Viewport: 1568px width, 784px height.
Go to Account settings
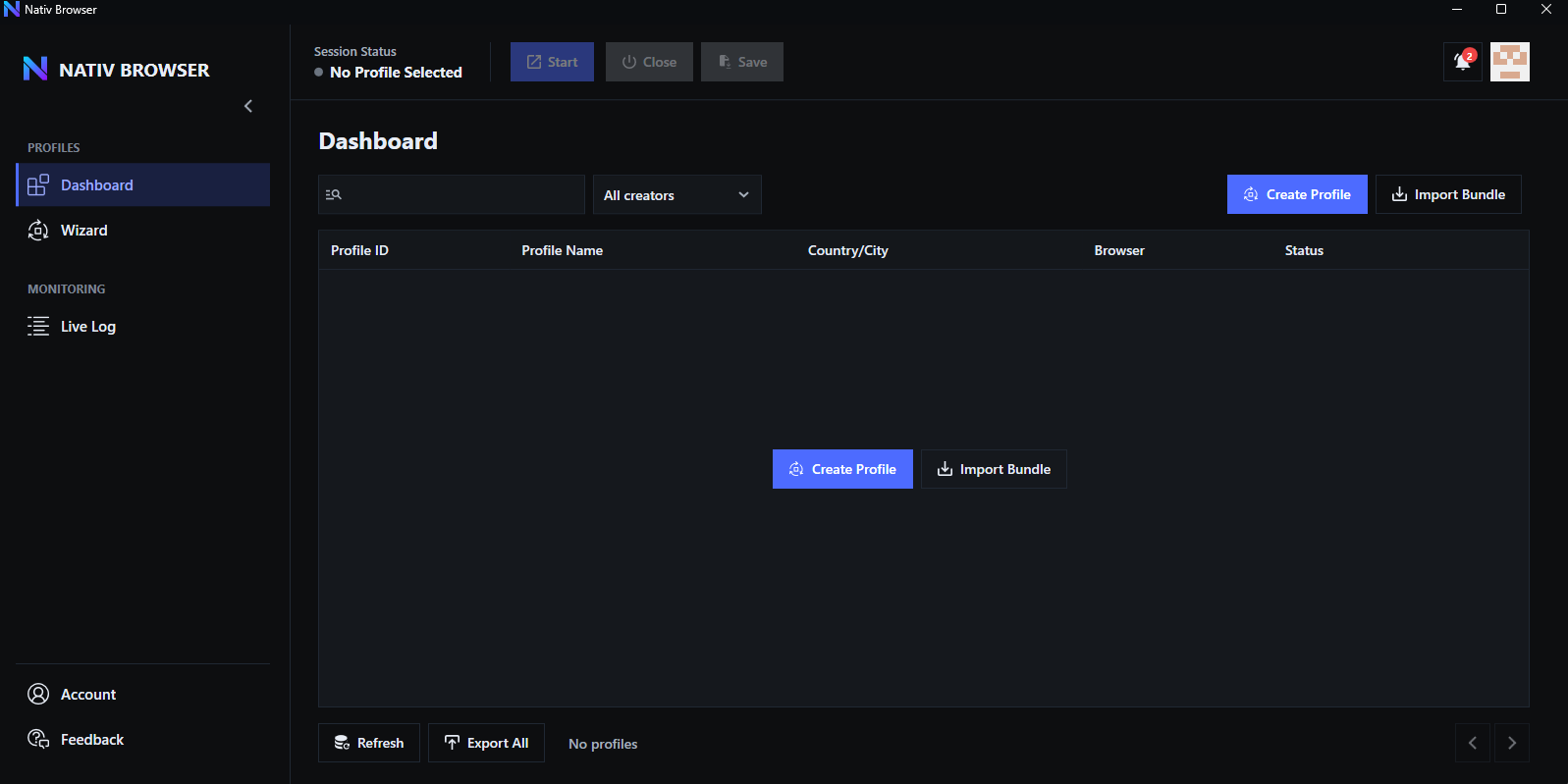coord(143,695)
